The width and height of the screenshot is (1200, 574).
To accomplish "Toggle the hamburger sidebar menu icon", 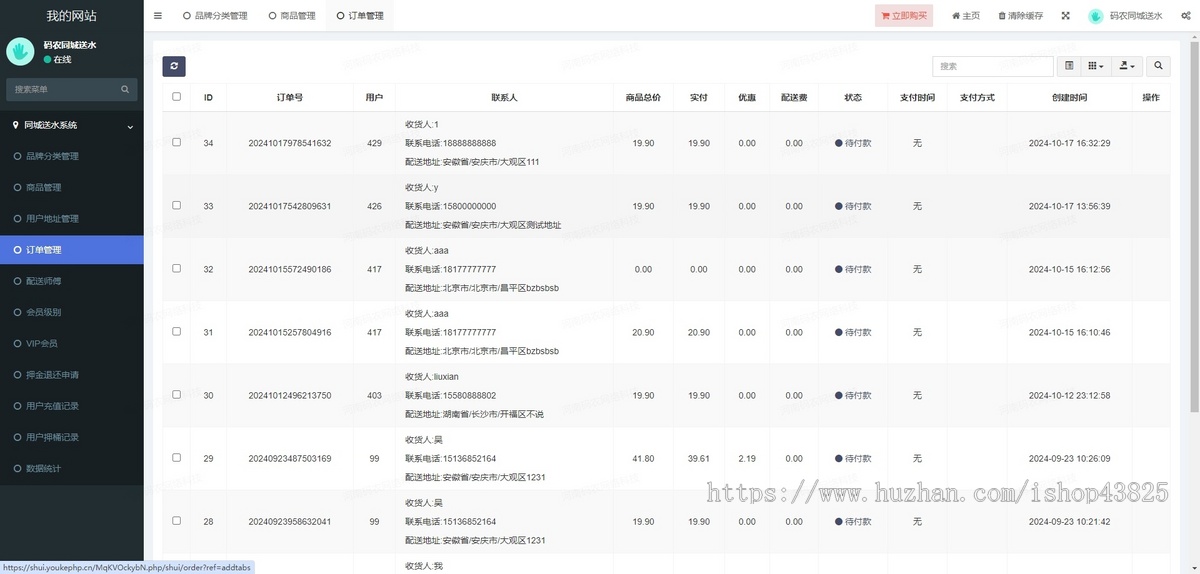I will point(158,16).
